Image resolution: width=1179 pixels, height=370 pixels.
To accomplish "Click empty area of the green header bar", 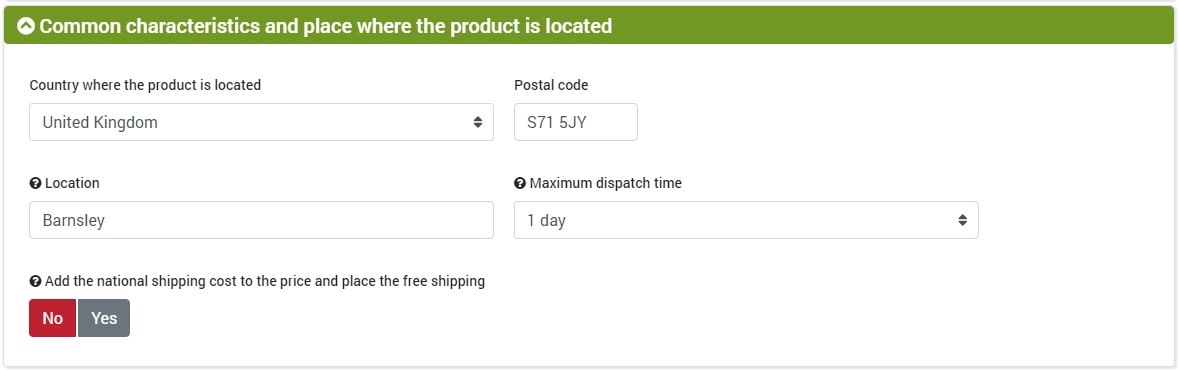I will click(887, 26).
